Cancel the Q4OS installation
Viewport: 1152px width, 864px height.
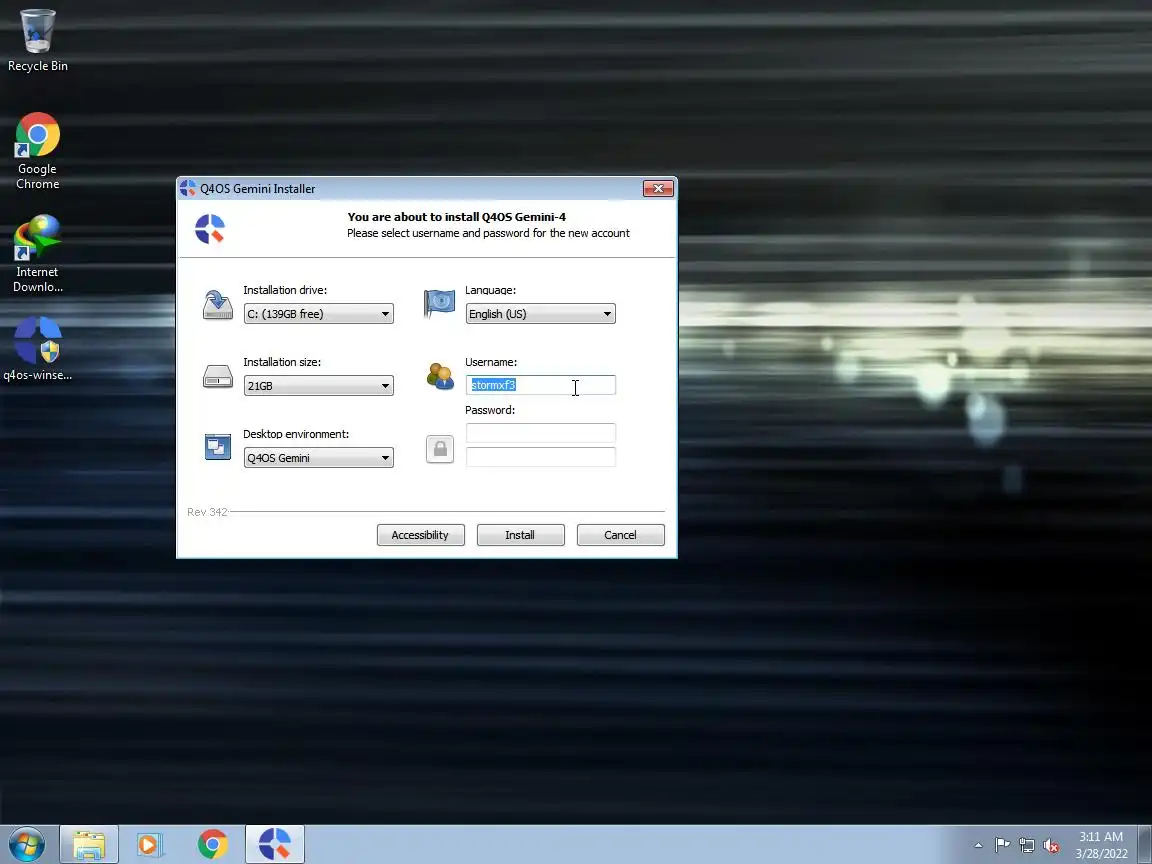coord(621,535)
